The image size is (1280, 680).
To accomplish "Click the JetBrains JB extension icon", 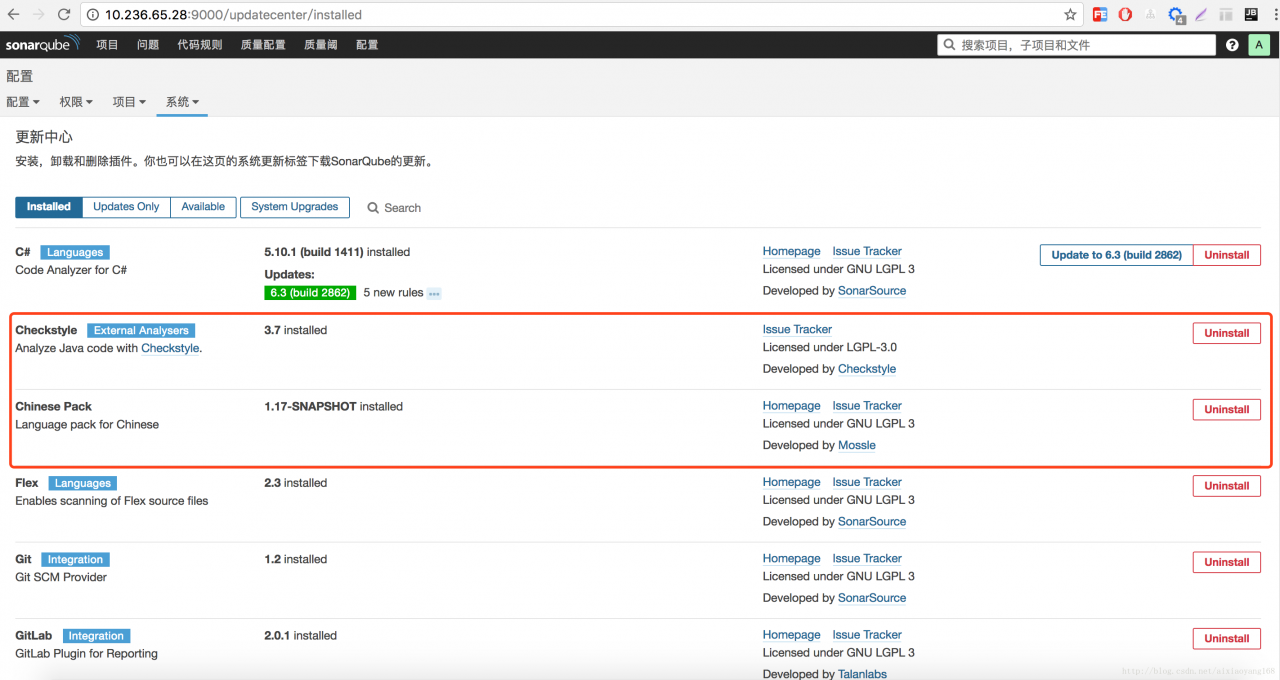I will tap(1251, 15).
